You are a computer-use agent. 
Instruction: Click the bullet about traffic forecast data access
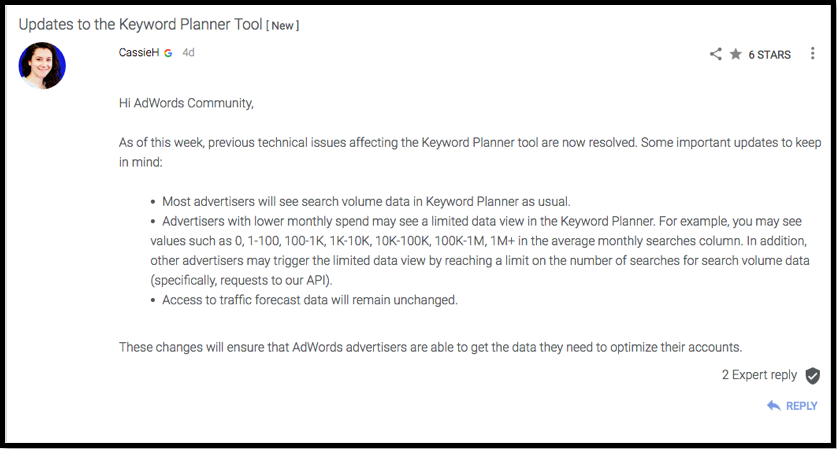(304, 300)
